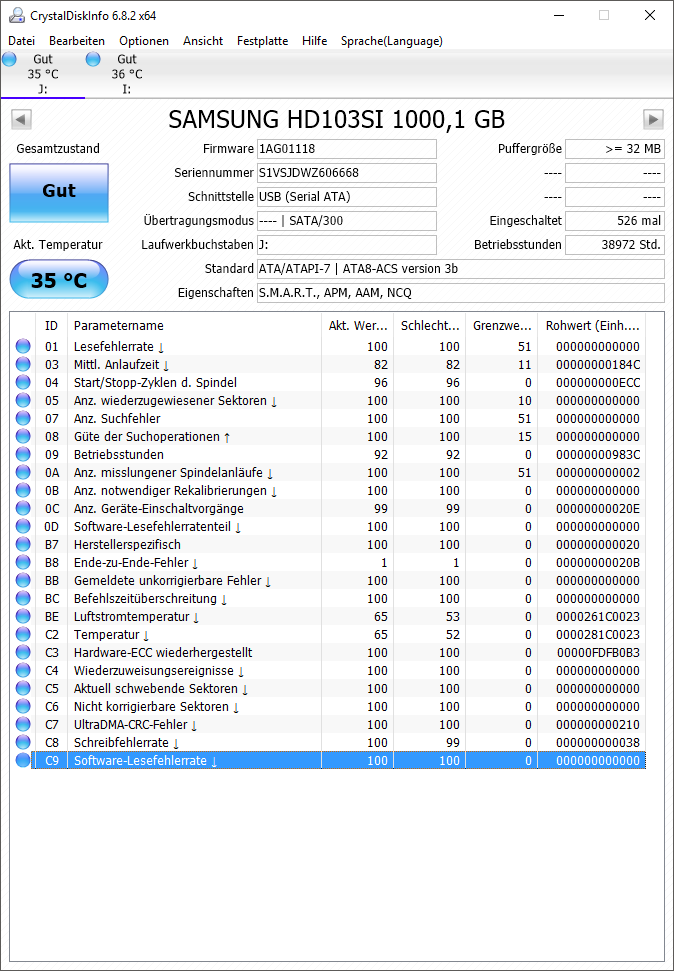Click status icon of row 09 Betriebsstunden
674x971 pixels.
pos(23,455)
